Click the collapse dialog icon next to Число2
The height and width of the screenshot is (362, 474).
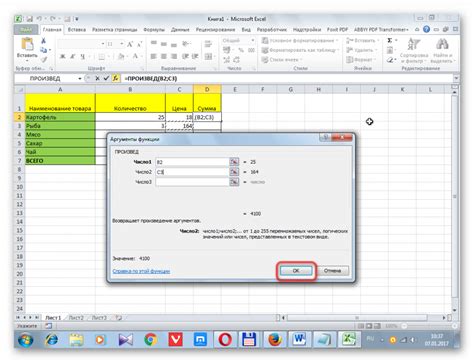click(x=234, y=172)
